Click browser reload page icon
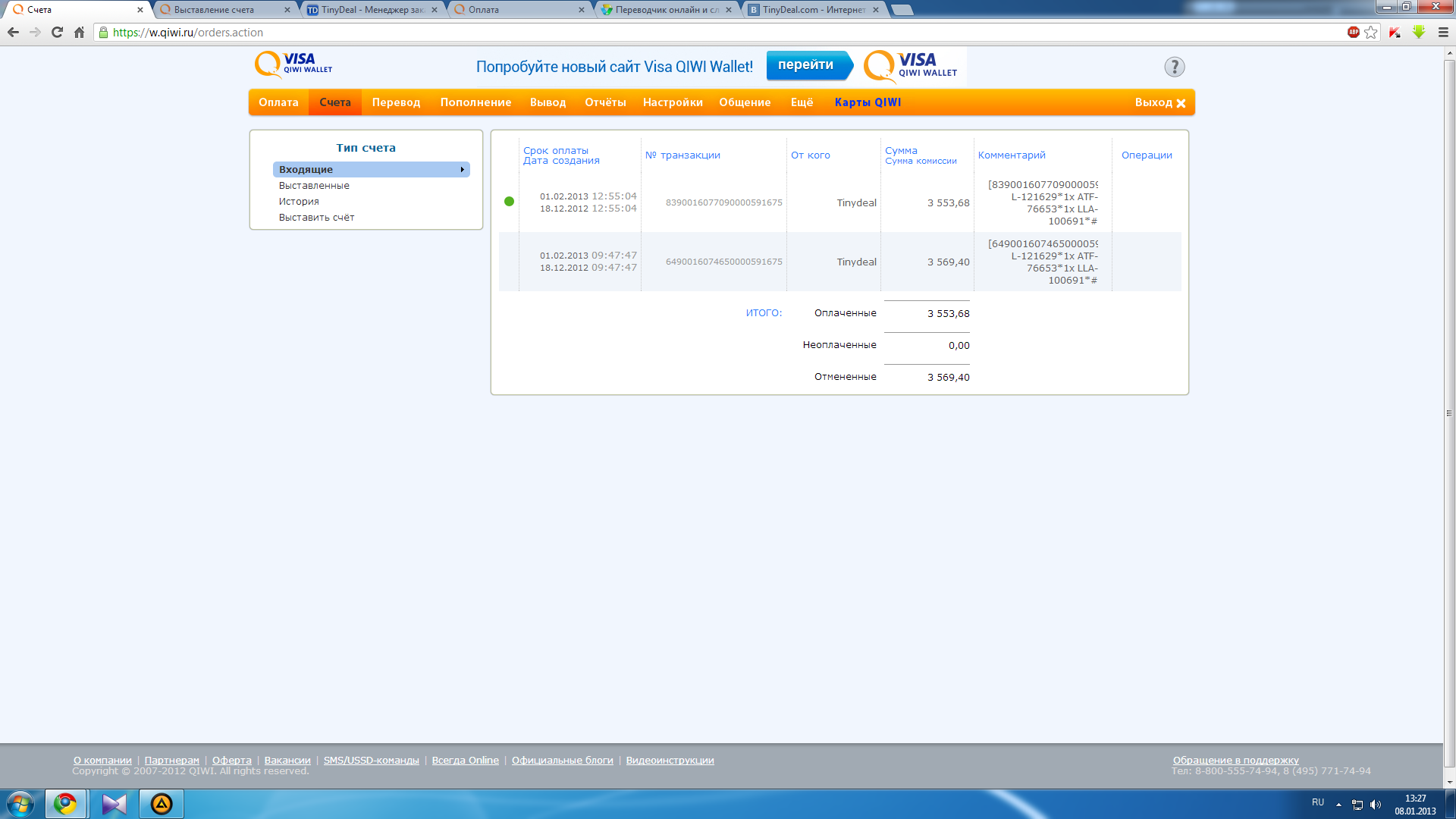This screenshot has height=819, width=1456. pyautogui.click(x=57, y=33)
